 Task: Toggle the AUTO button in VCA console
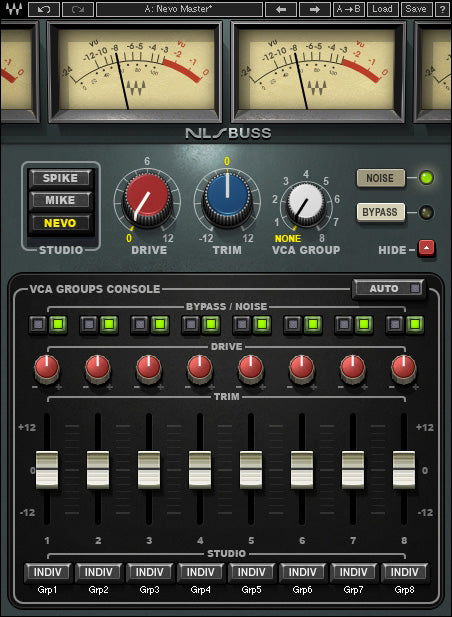coord(389,288)
